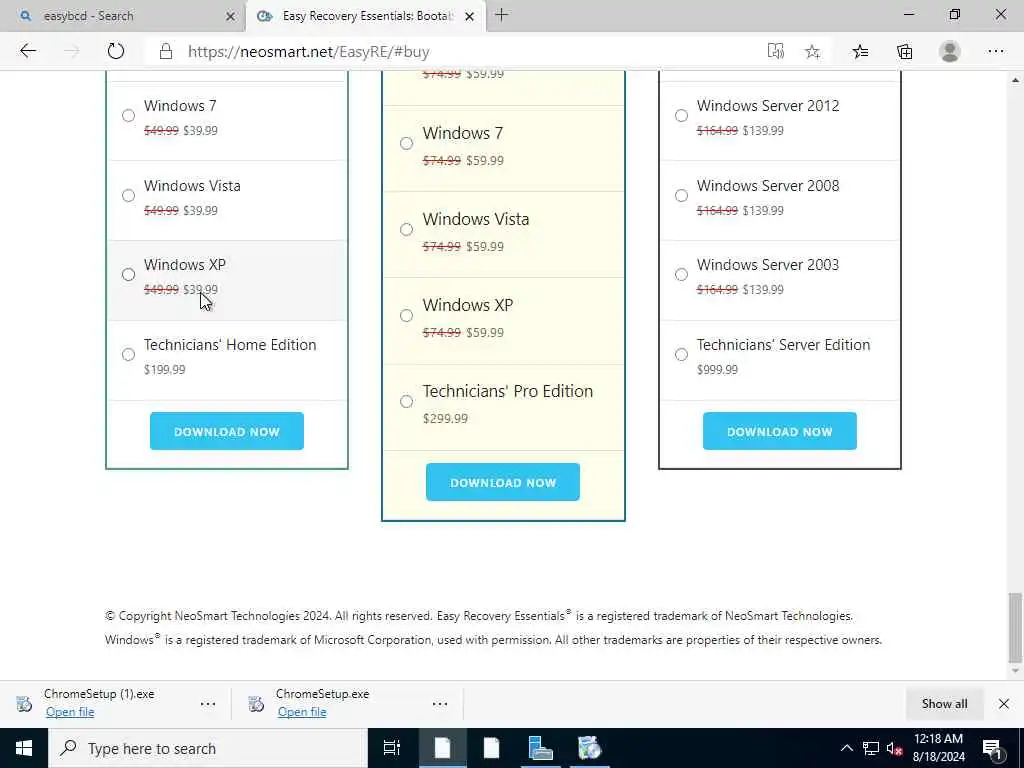The height and width of the screenshot is (768, 1024).
Task: Open a new tab with plus icon
Action: [501, 15]
